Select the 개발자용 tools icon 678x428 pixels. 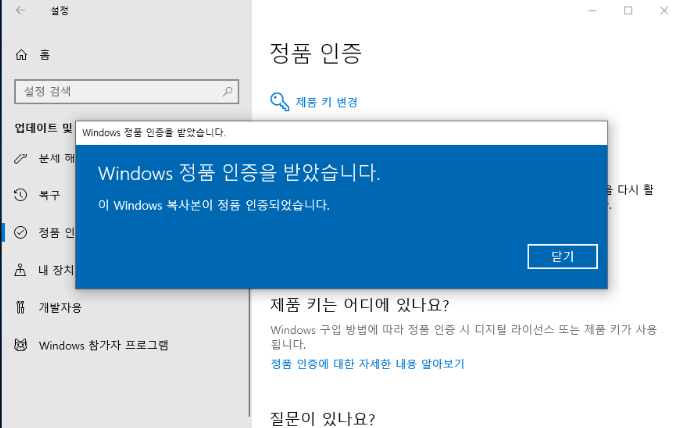point(20,307)
